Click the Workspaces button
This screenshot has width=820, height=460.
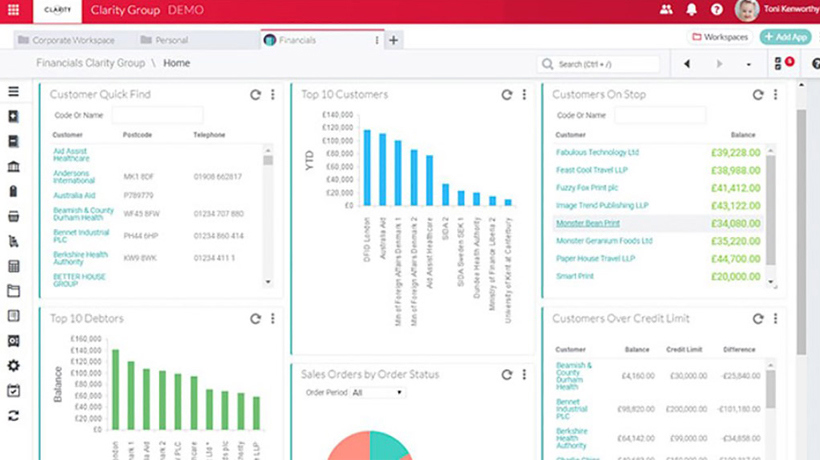tap(720, 37)
